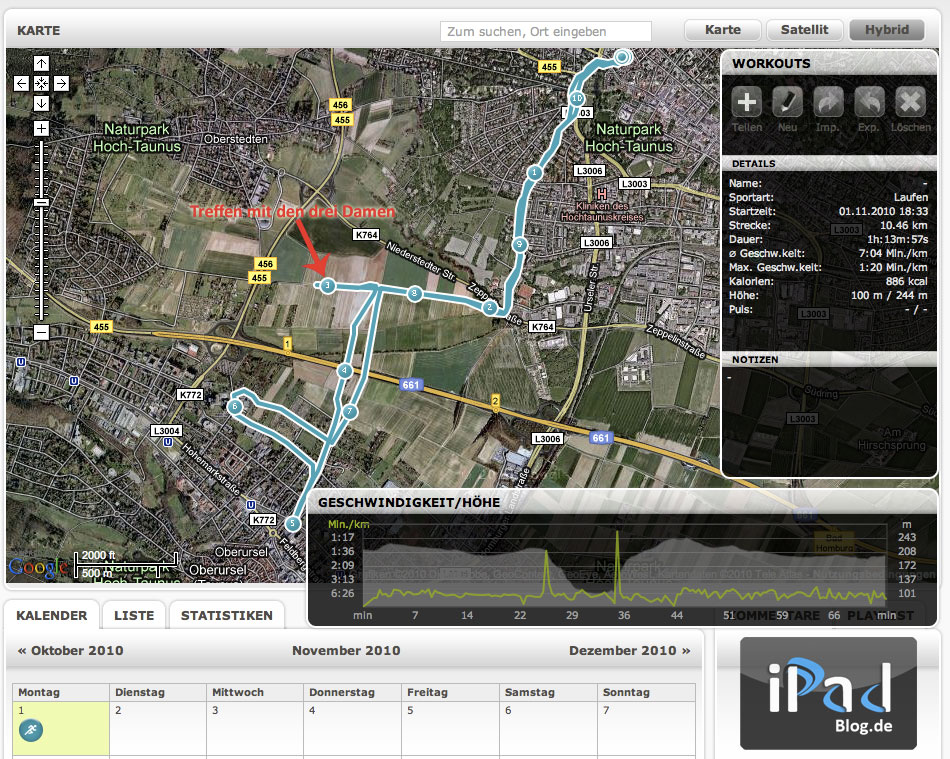The image size is (950, 759).
Task: Pan the map up with arrow
Action: tap(41, 64)
